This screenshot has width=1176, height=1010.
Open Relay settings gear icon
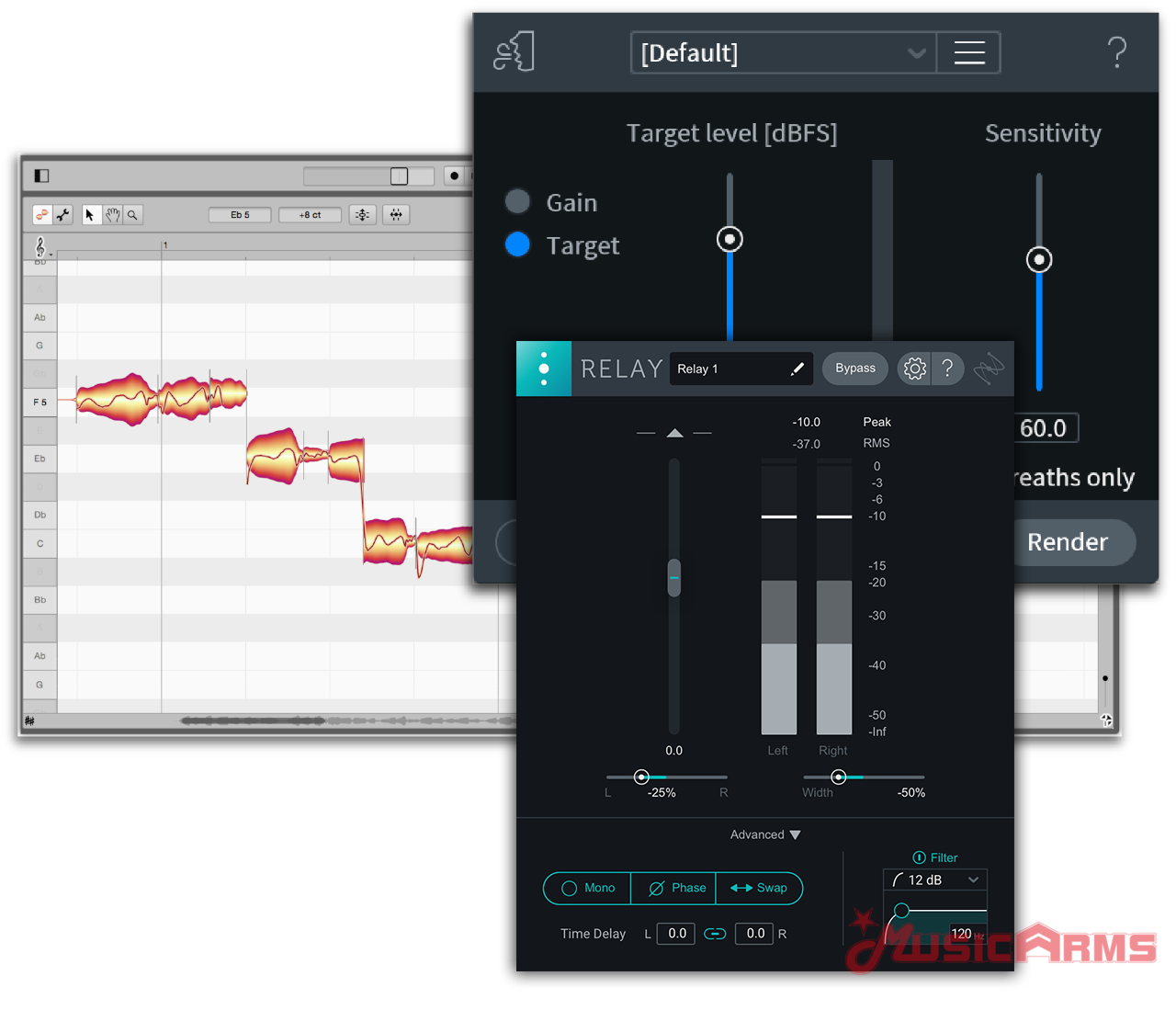click(914, 369)
